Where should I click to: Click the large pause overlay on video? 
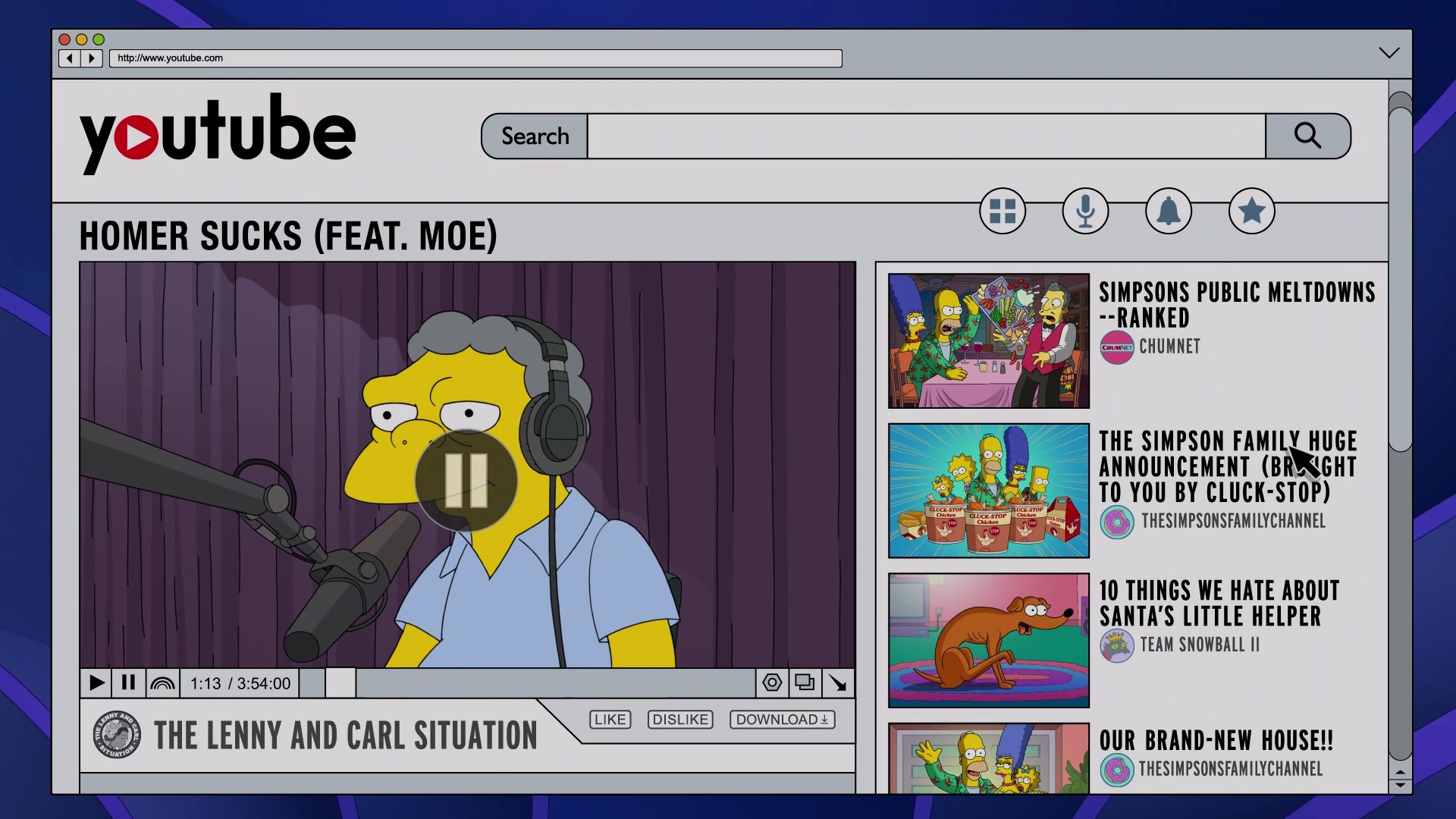pyautogui.click(x=466, y=481)
